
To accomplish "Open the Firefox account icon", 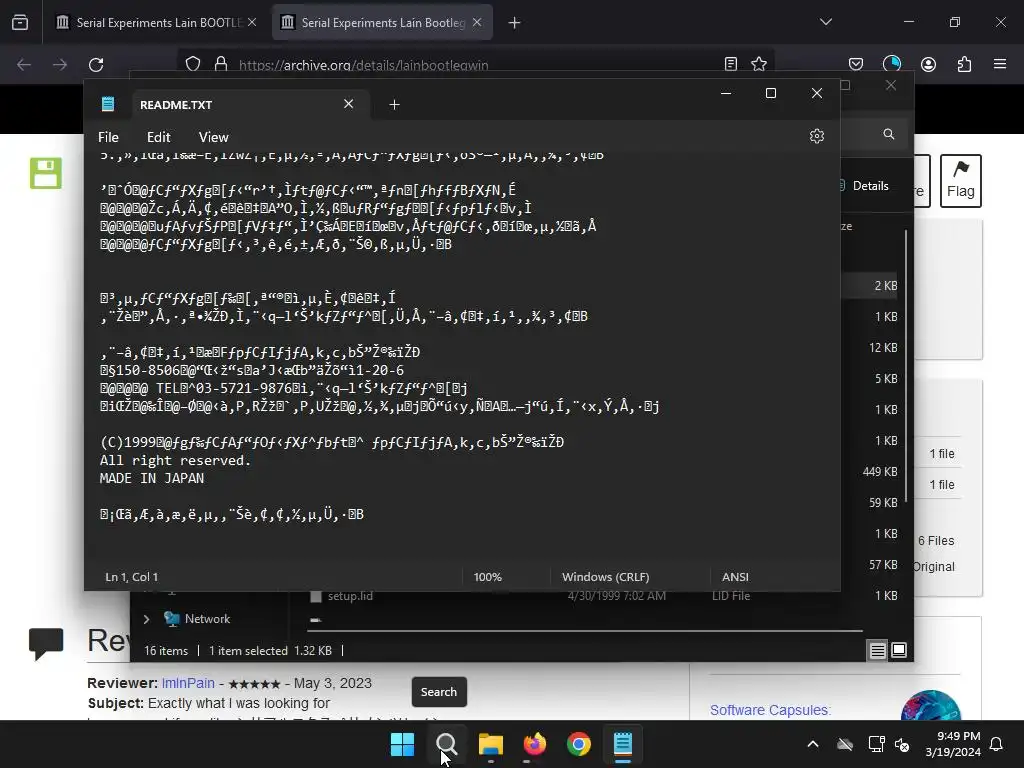I will pos(928,64).
